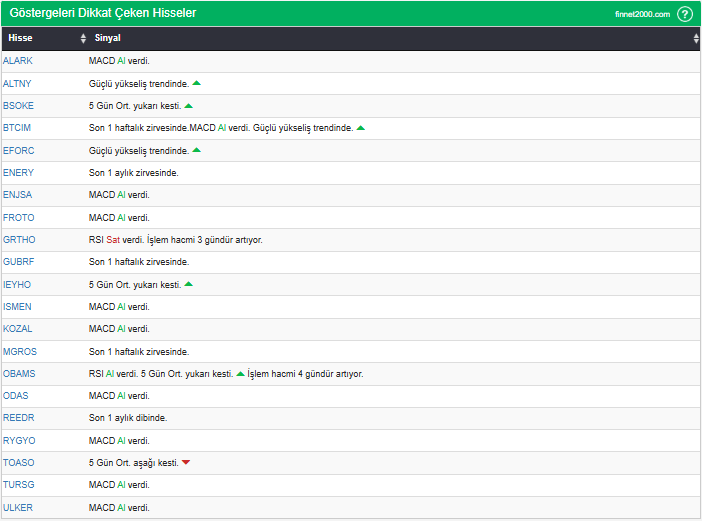This screenshot has height=521, width=702.
Task: Open MGROS stock link
Action: pos(20,352)
